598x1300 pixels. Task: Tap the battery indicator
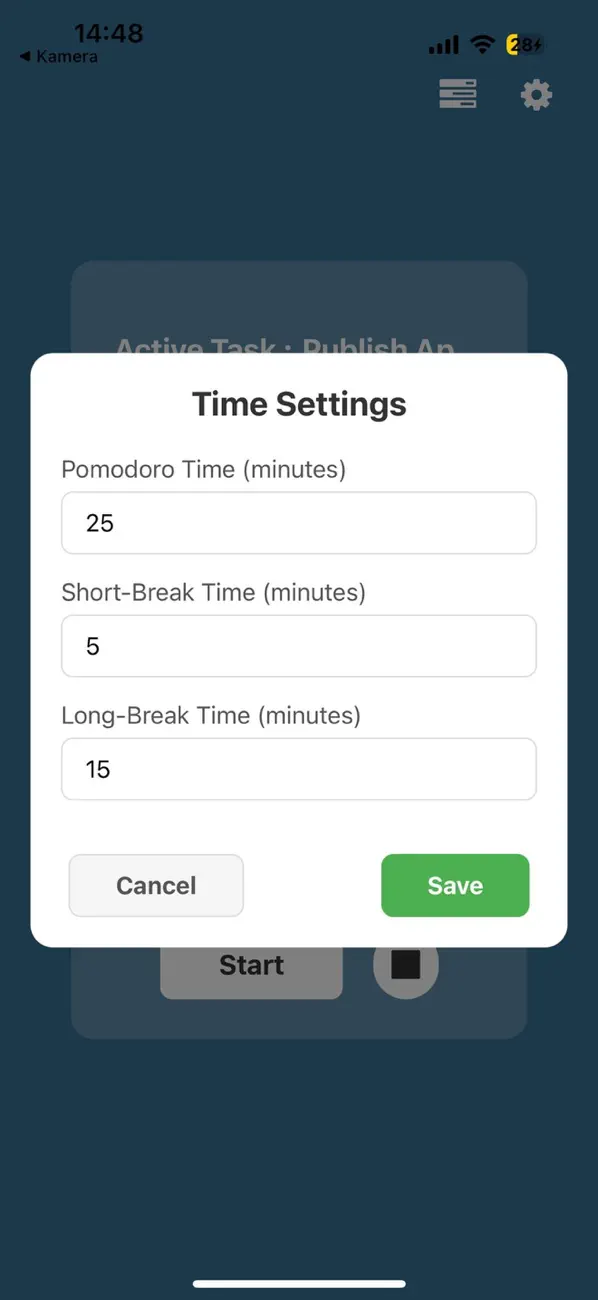(x=524, y=44)
